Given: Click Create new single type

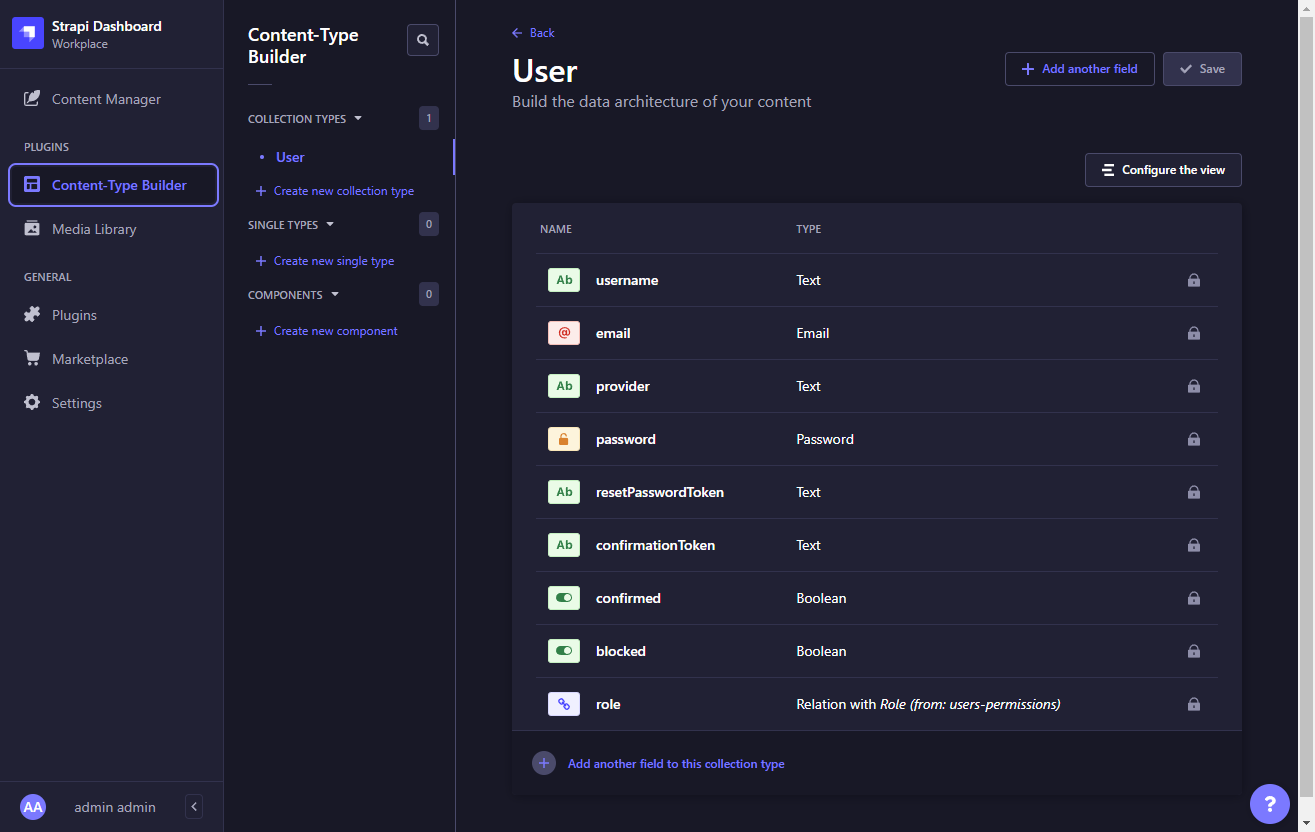Looking at the screenshot, I should [325, 261].
